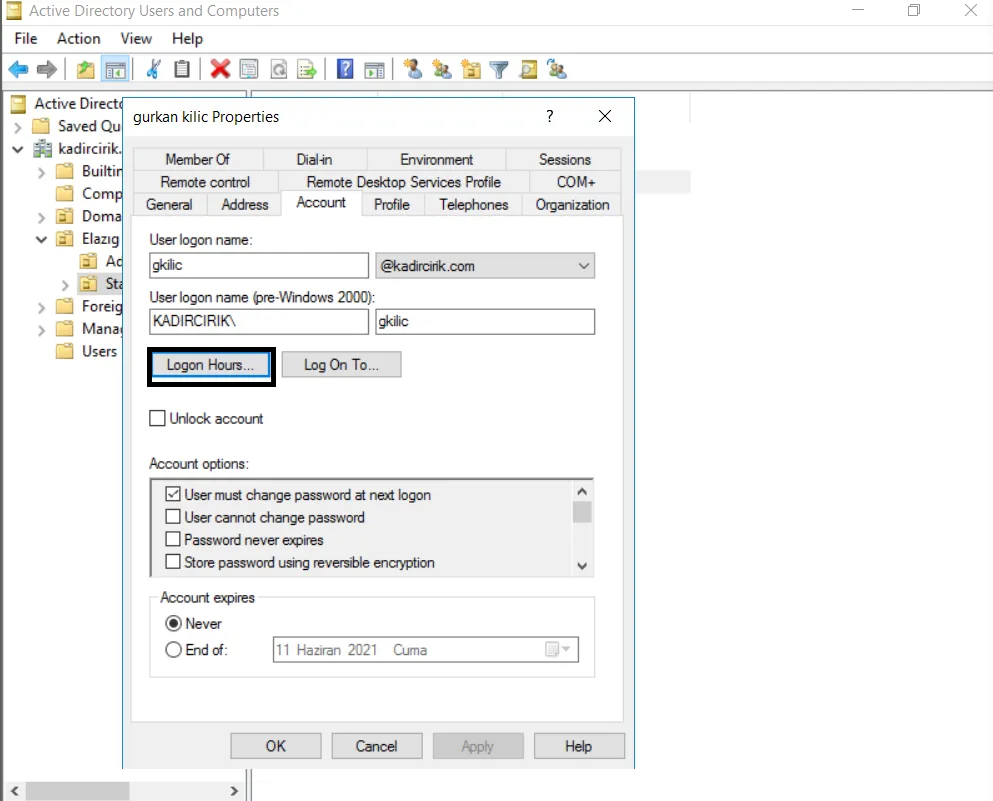Uncheck User must change password at next logon
Viewport: 993px width, 801px height.
pyautogui.click(x=173, y=494)
